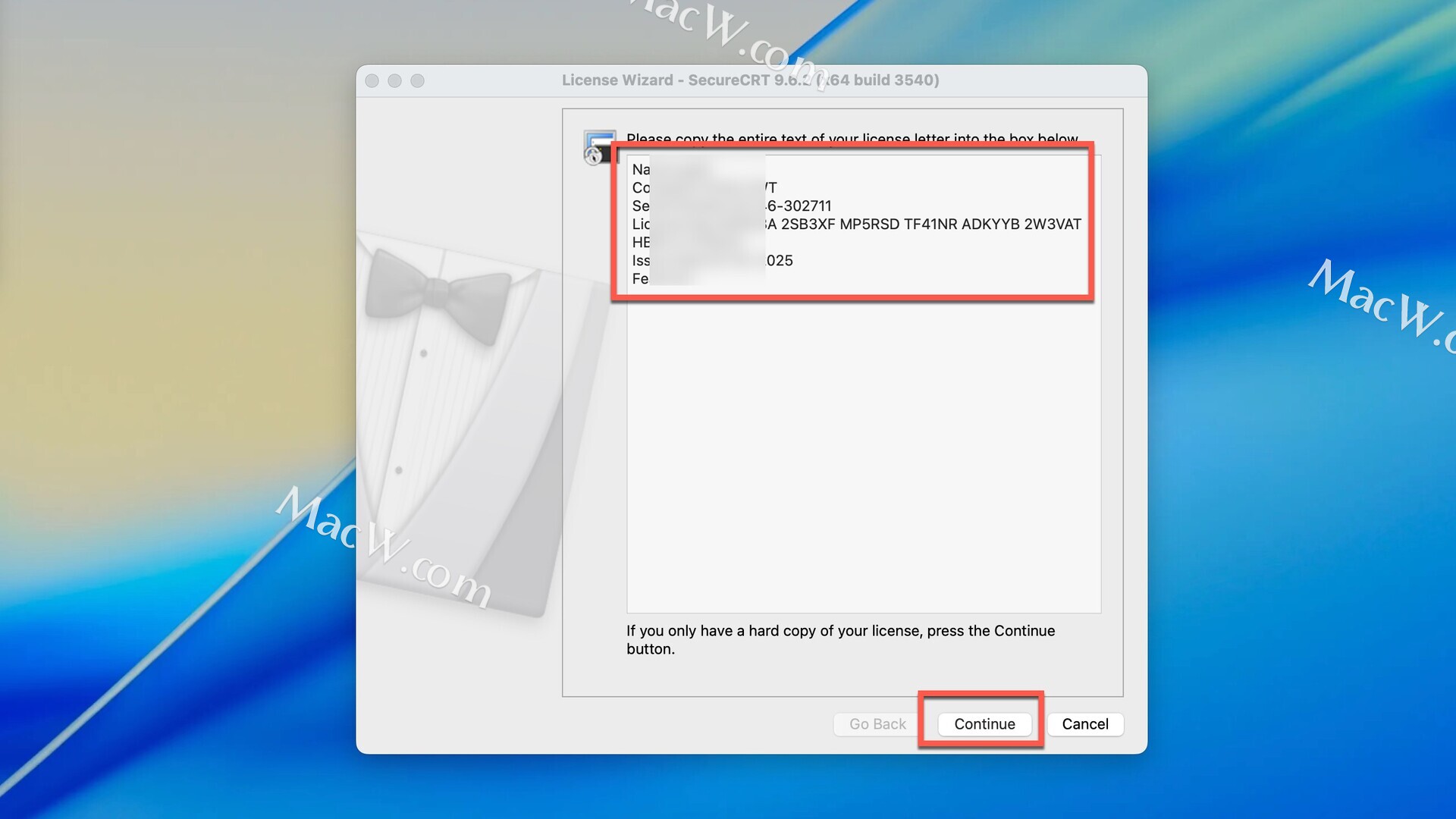Place cursor on the Name line
This screenshot has height=819, width=1456.
[x=641, y=170]
